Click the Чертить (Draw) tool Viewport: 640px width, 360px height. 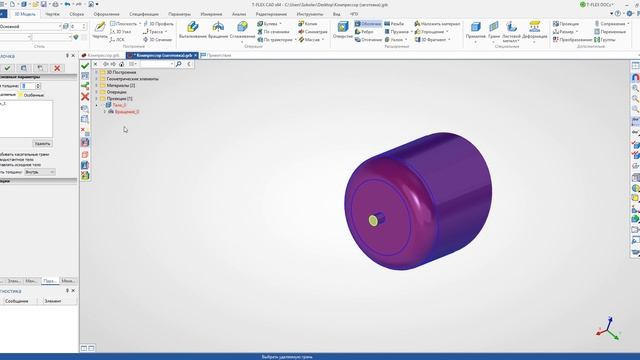click(100, 31)
